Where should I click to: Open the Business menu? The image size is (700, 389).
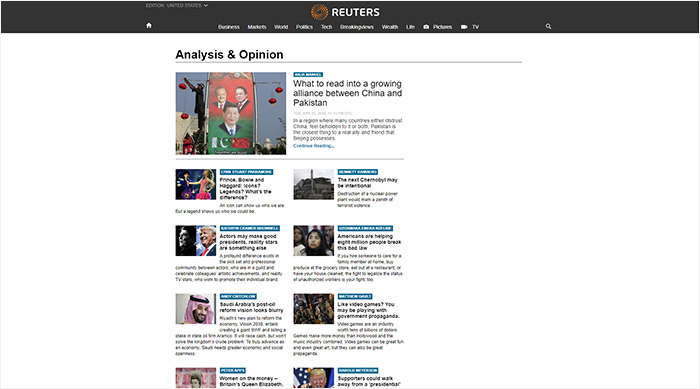point(229,27)
